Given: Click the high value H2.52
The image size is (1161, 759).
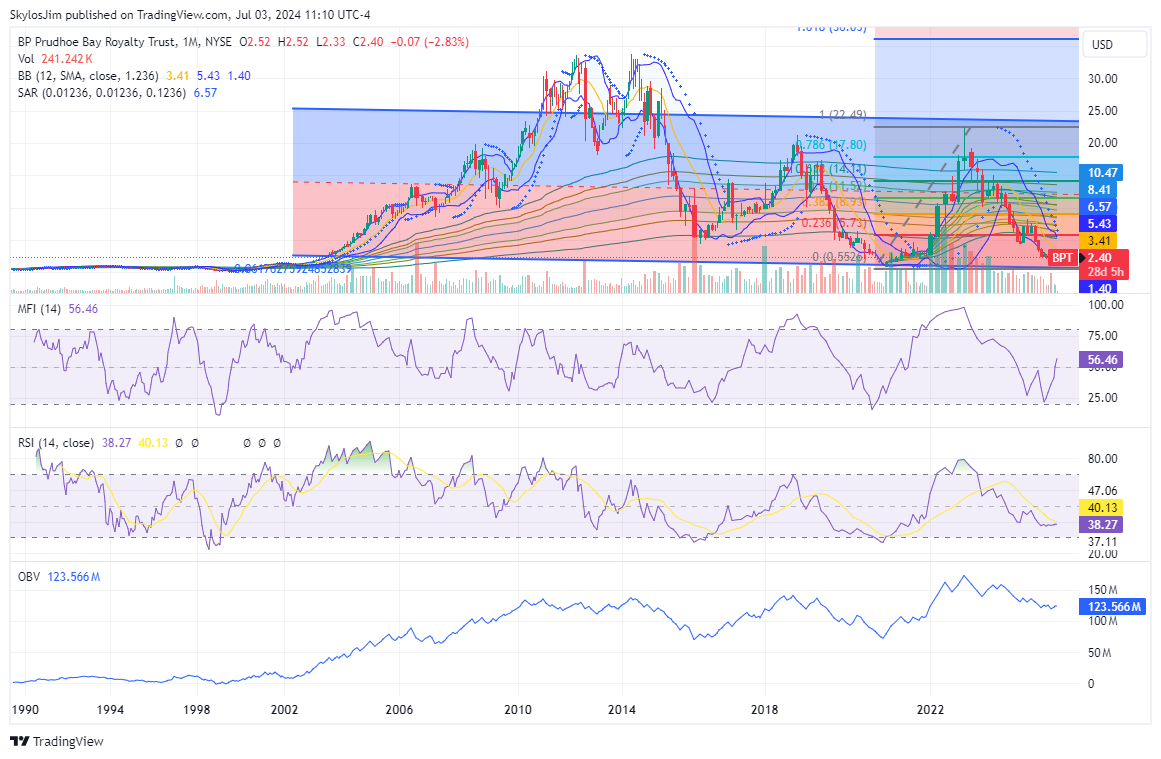Looking at the screenshot, I should (x=293, y=42).
